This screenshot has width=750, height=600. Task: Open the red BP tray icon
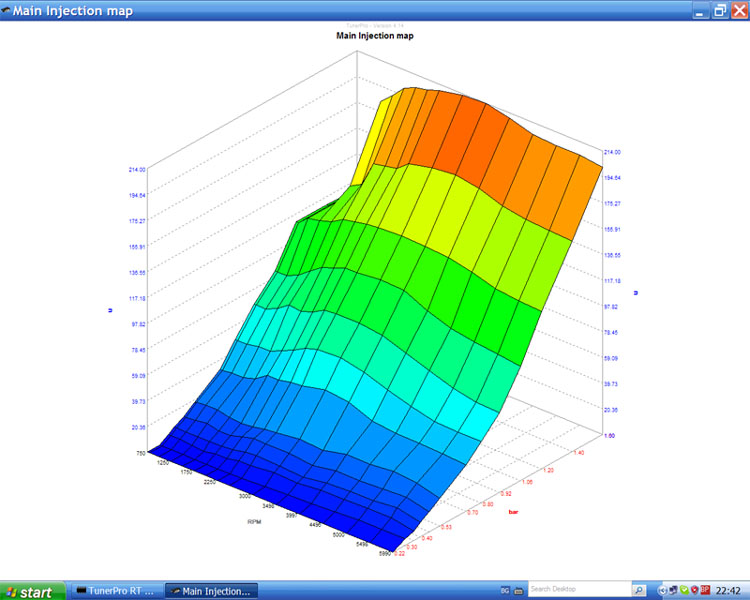click(705, 591)
